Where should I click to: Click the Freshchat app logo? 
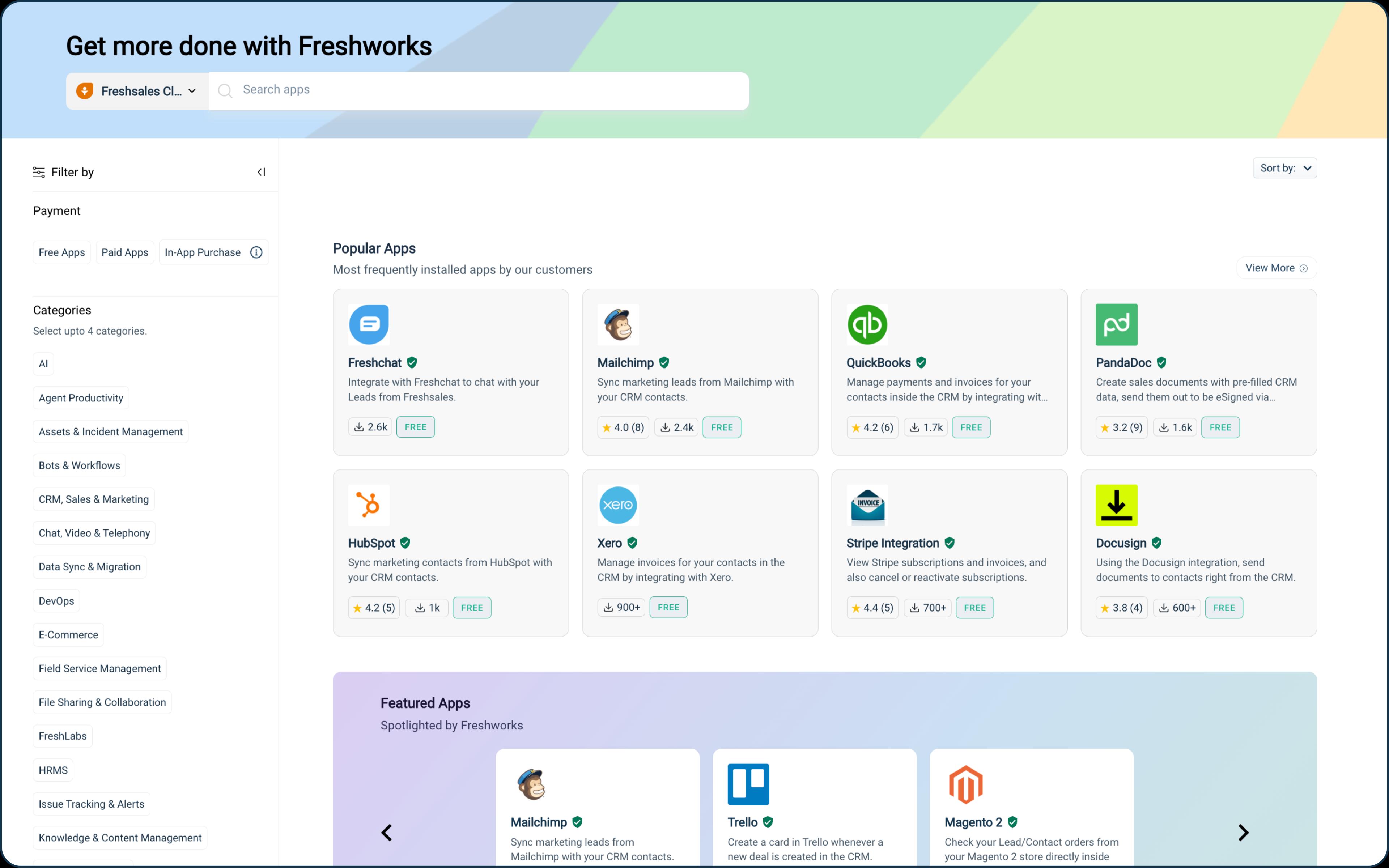pos(369,324)
